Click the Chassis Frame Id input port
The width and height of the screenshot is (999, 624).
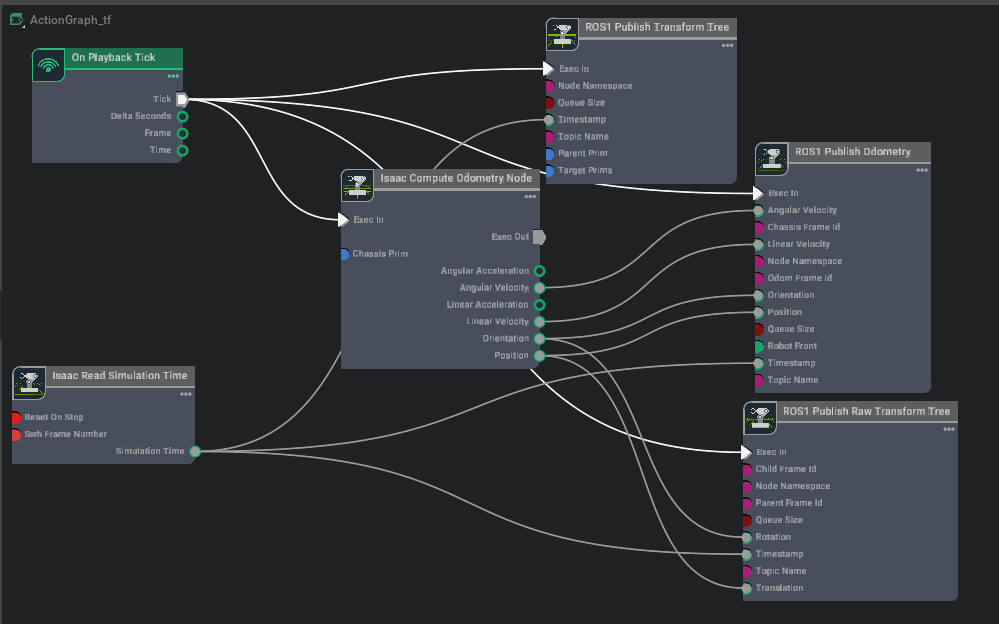pyautogui.click(x=759, y=228)
